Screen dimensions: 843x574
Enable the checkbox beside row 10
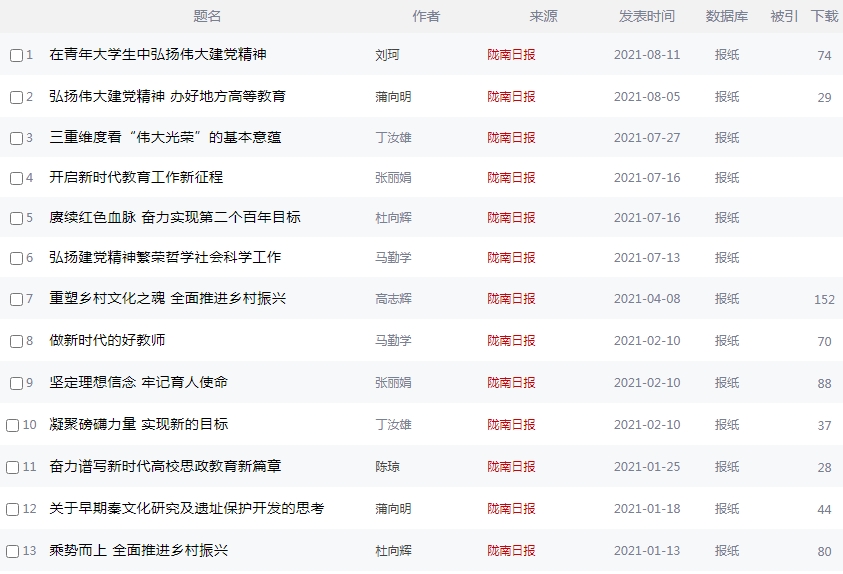pyautogui.click(x=13, y=425)
